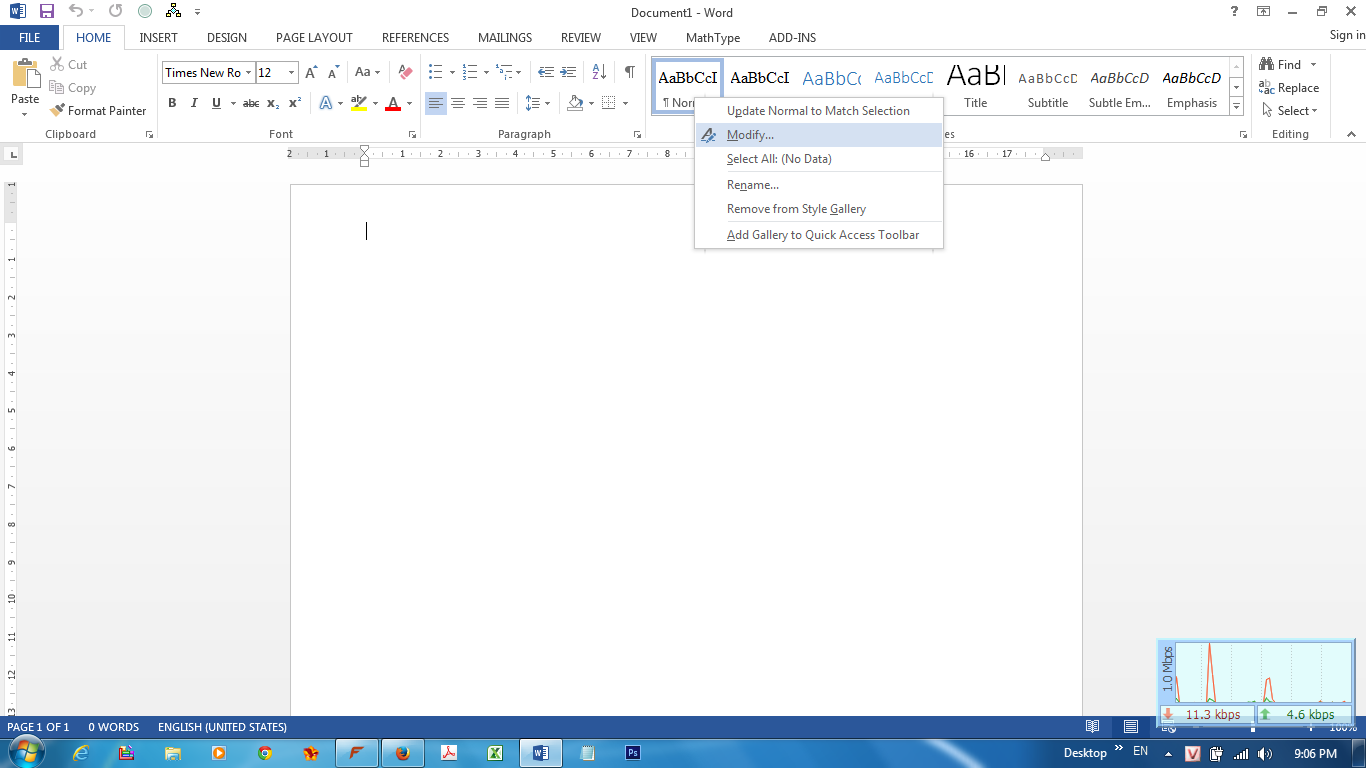Choose Update Normal to Match Selection

819,111
